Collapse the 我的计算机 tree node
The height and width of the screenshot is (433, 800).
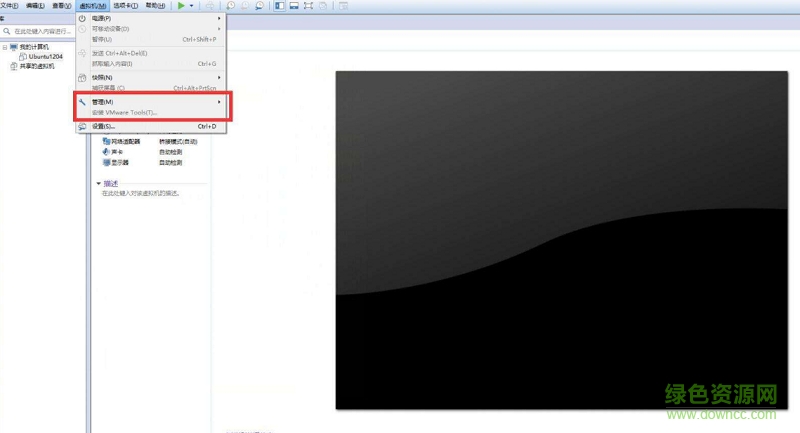pyautogui.click(x=4, y=47)
